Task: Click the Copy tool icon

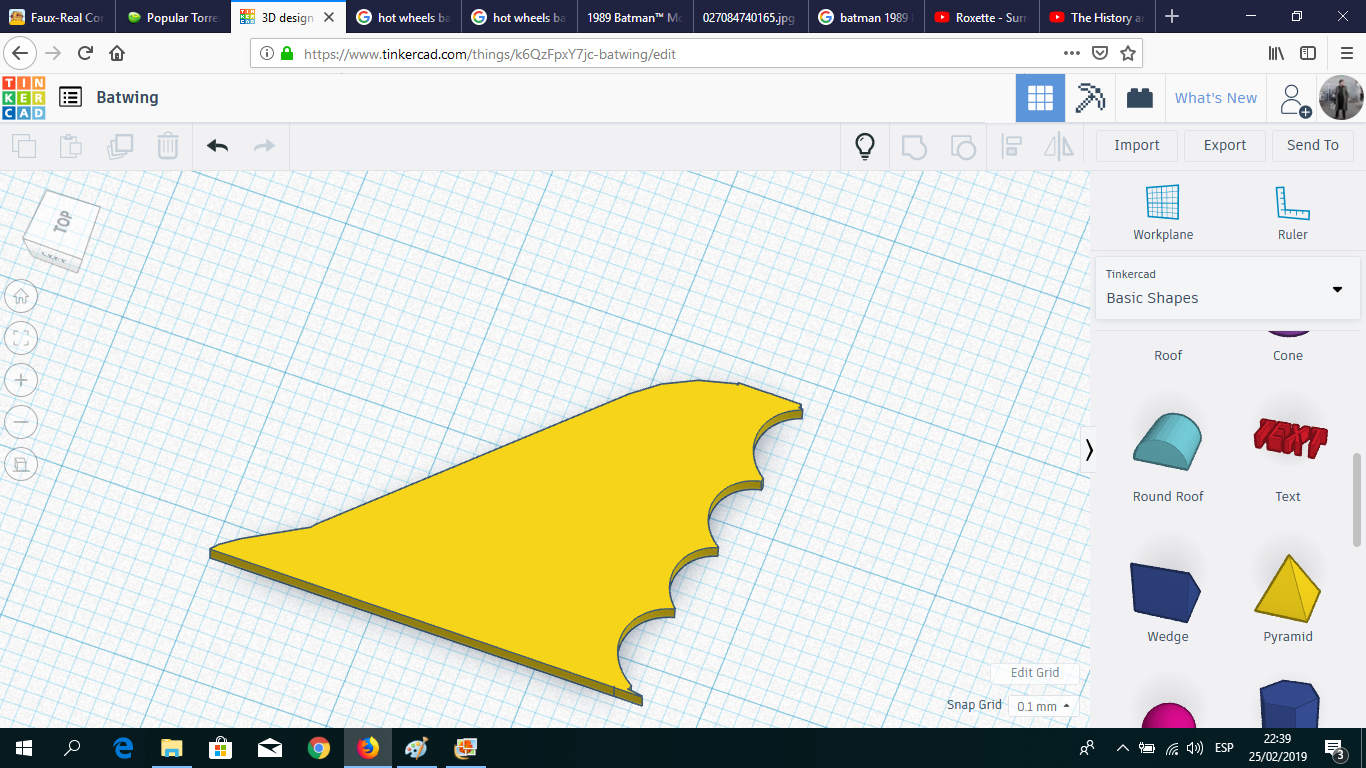Action: 24,146
